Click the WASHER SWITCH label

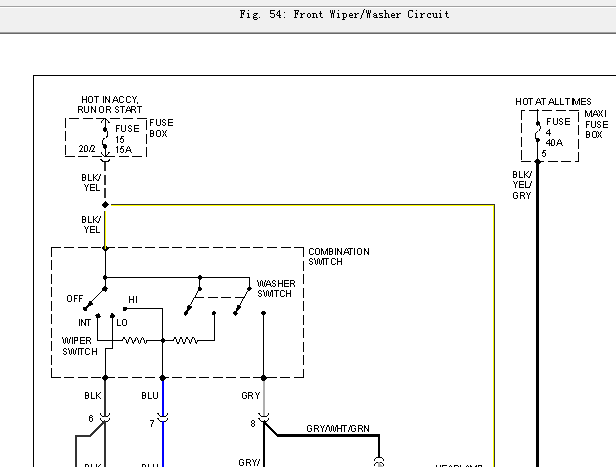click(275, 289)
